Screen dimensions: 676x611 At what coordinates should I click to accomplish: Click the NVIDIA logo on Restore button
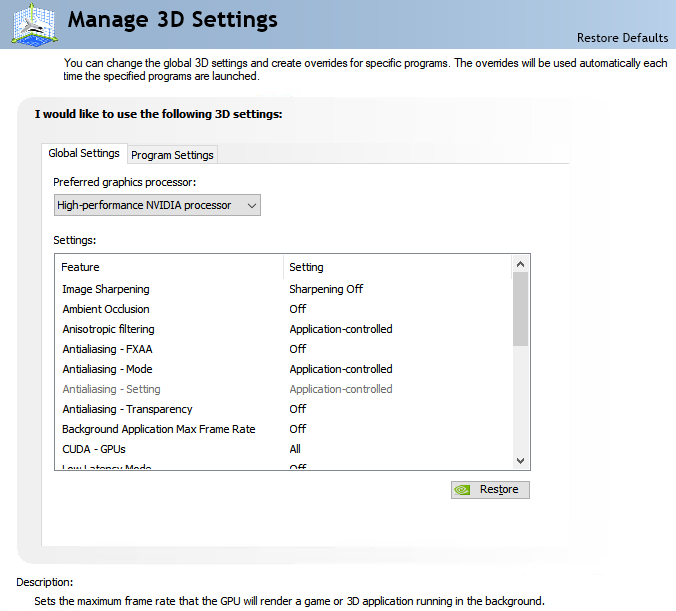coord(463,490)
